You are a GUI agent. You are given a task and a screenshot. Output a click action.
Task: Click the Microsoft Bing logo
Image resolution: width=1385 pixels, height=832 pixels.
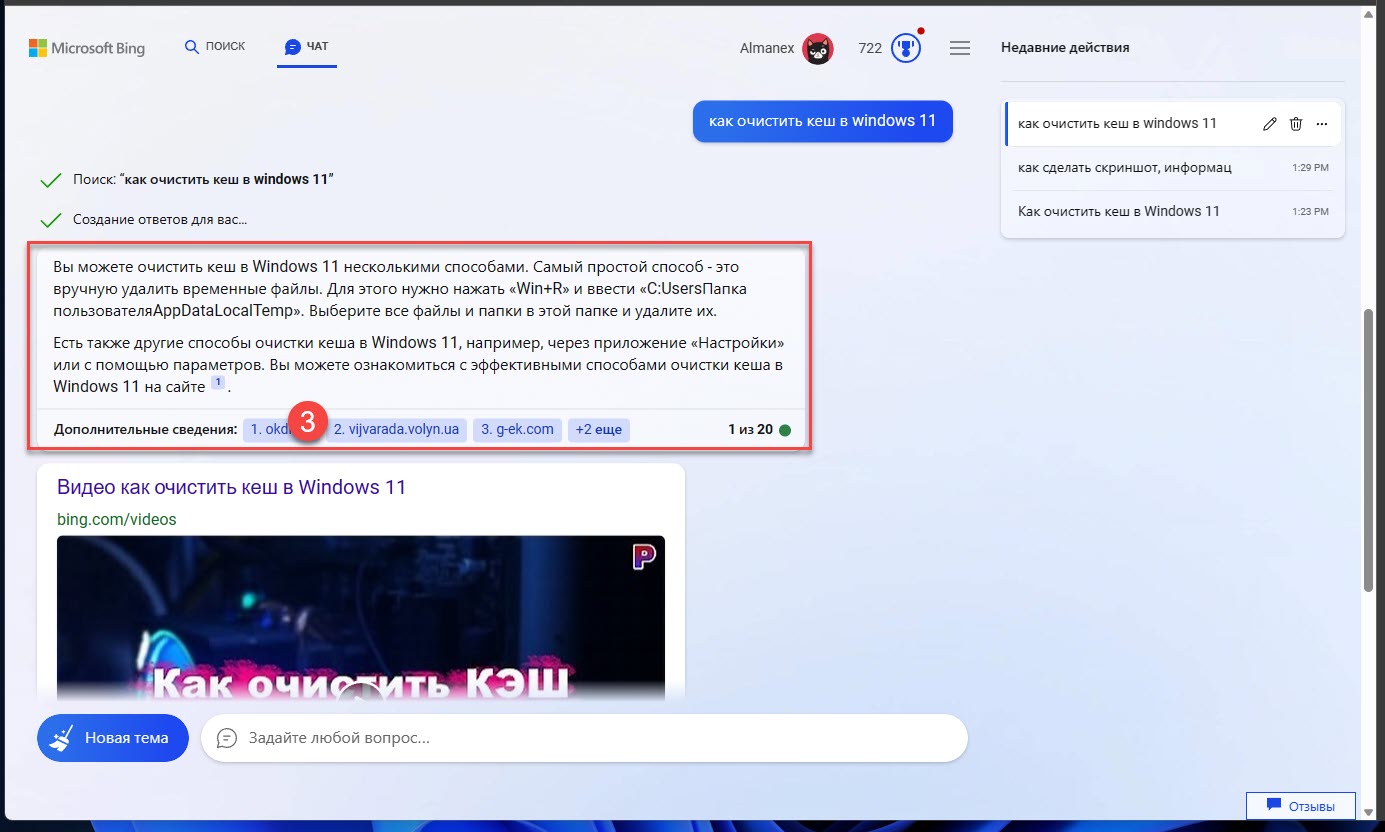tap(87, 48)
